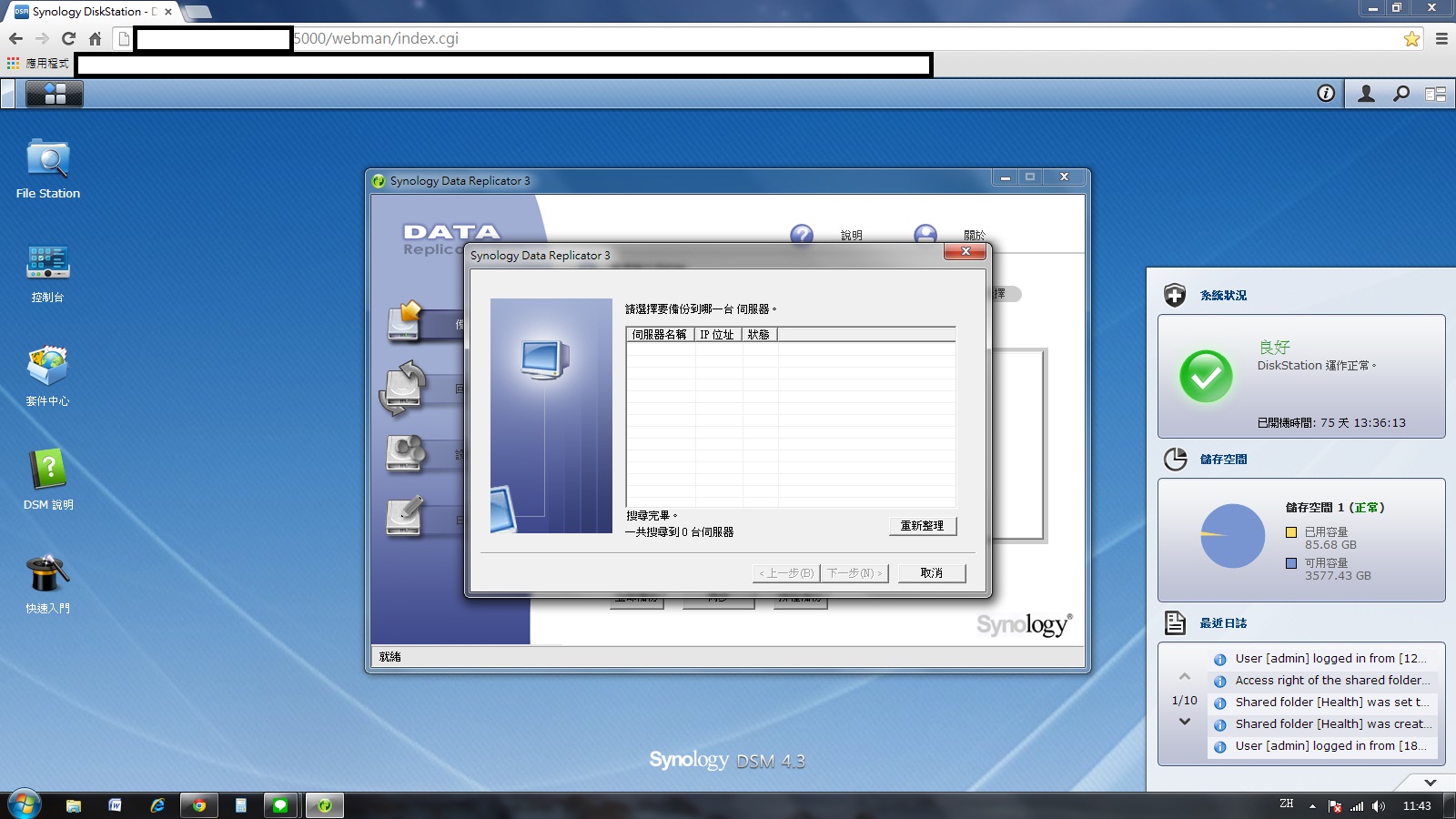The height and width of the screenshot is (819, 1456).
Task: Click the Data Replicator help question icon
Action: point(802,235)
